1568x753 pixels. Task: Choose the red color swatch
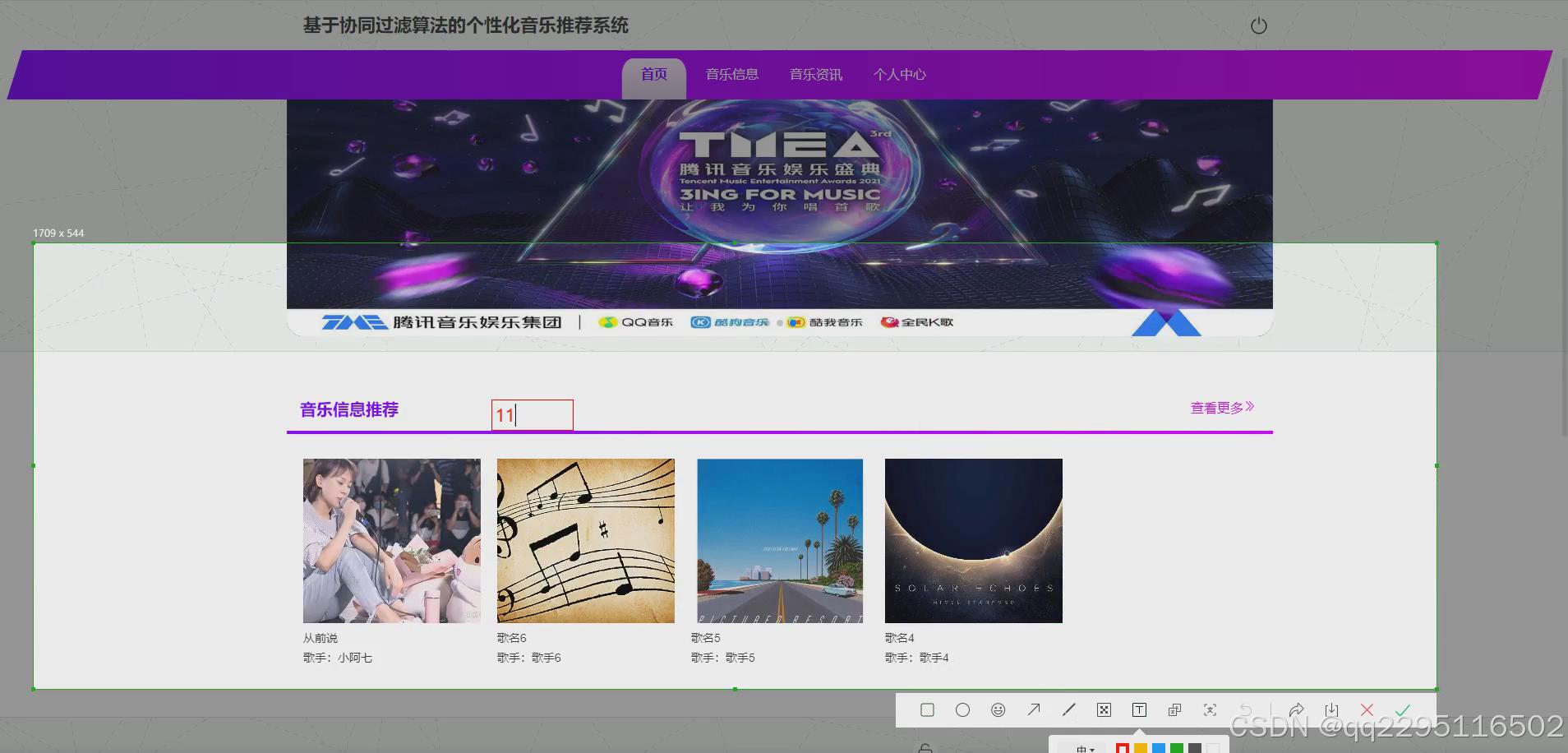1123,748
